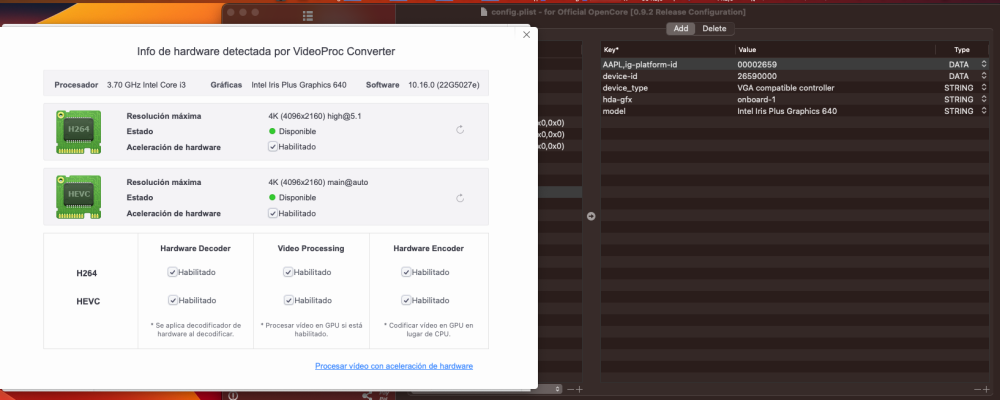Toggle H264 Video Processing Habilitado checkbox

pyautogui.click(x=288, y=272)
